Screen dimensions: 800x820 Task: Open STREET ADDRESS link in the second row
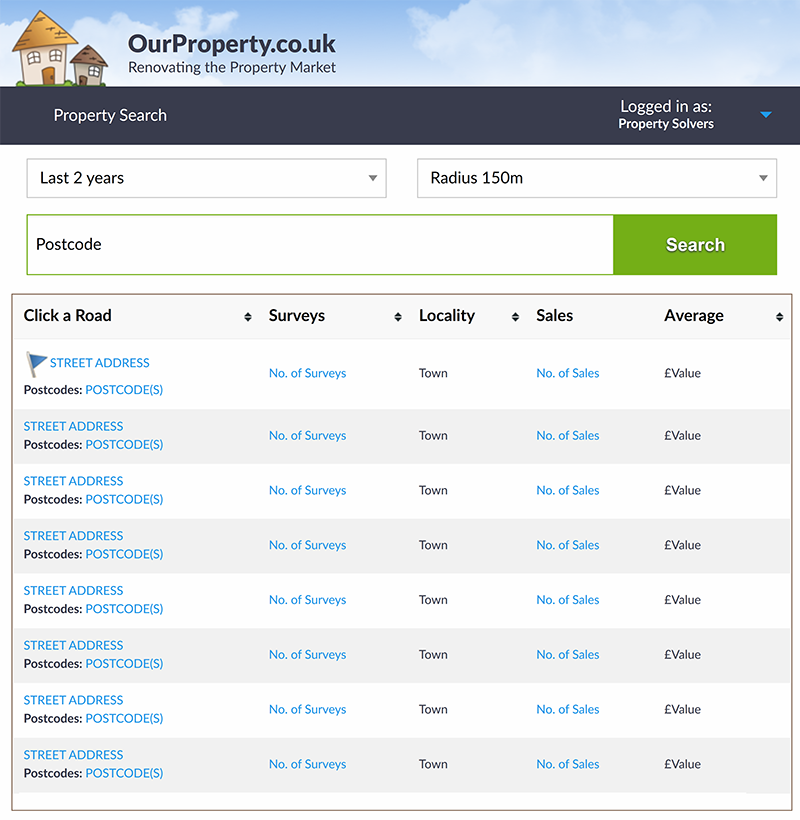pos(73,426)
